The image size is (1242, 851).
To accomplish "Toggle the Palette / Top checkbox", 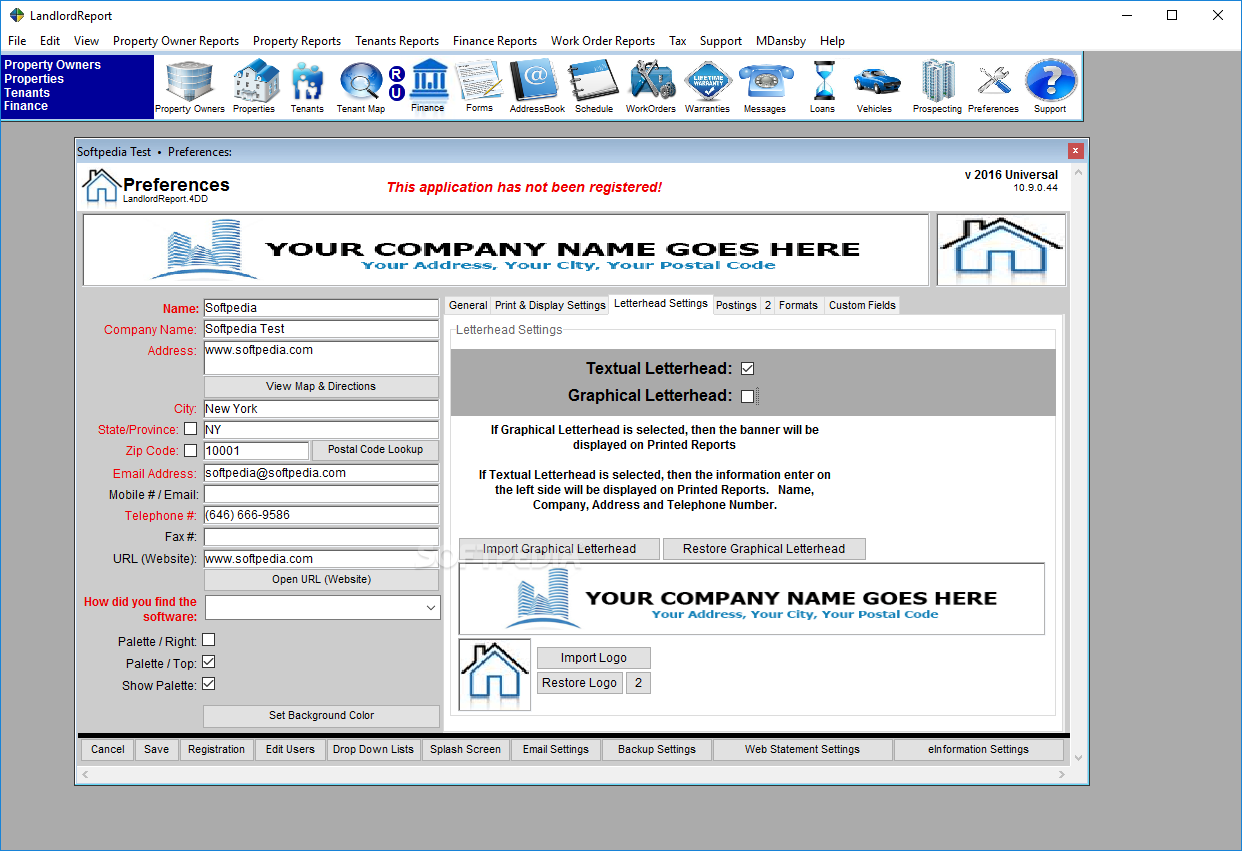I will point(209,662).
